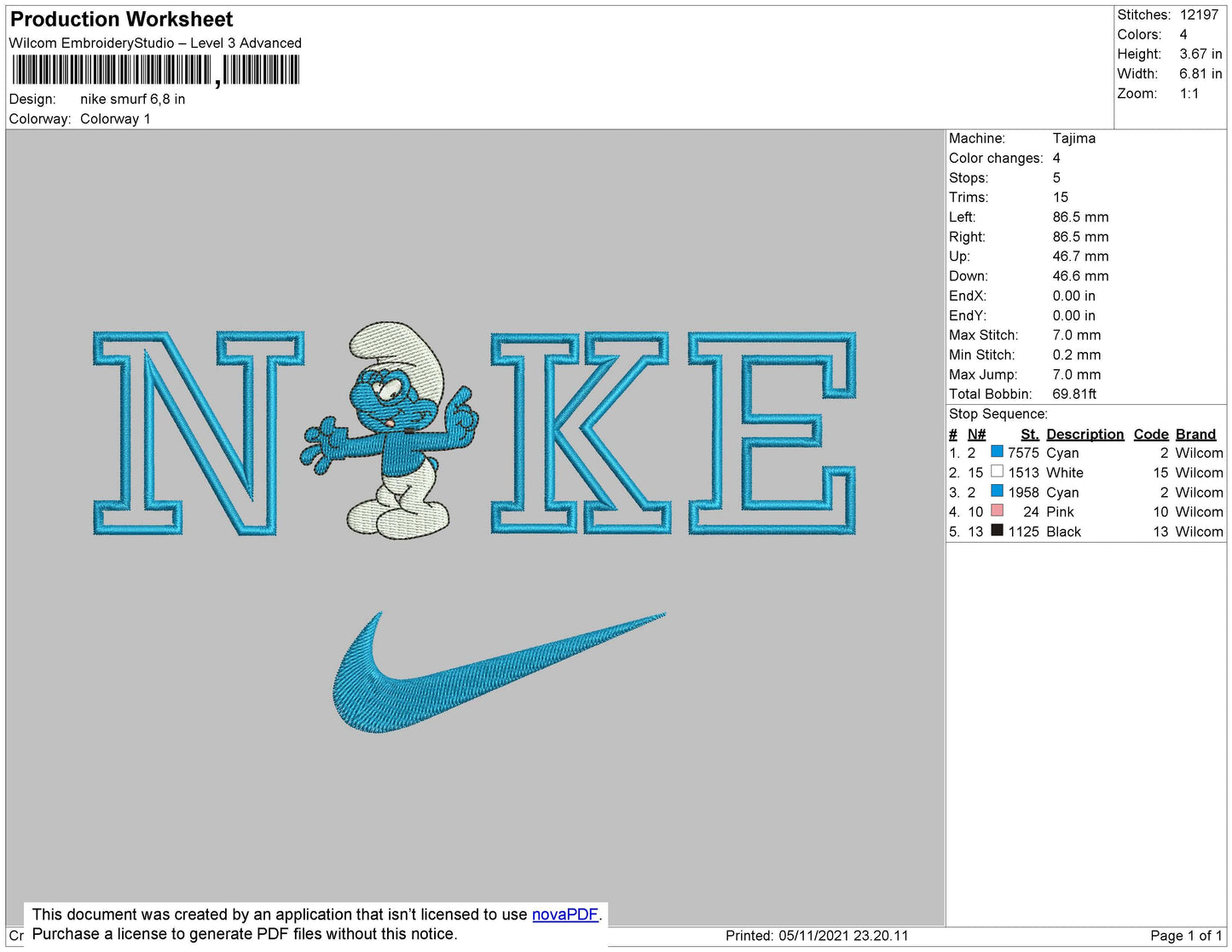Click the pink swatch for stop 4
1232x952 pixels.
coord(997,511)
